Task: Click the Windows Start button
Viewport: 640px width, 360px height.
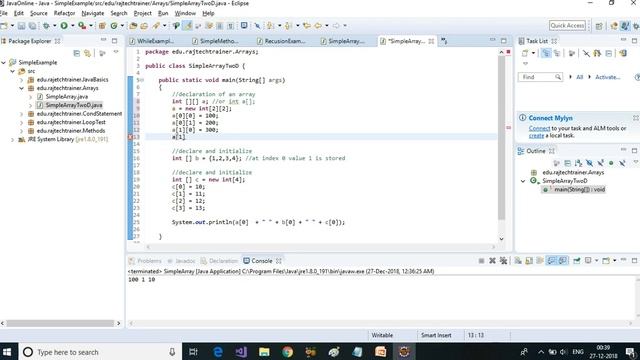Action: 7,352
